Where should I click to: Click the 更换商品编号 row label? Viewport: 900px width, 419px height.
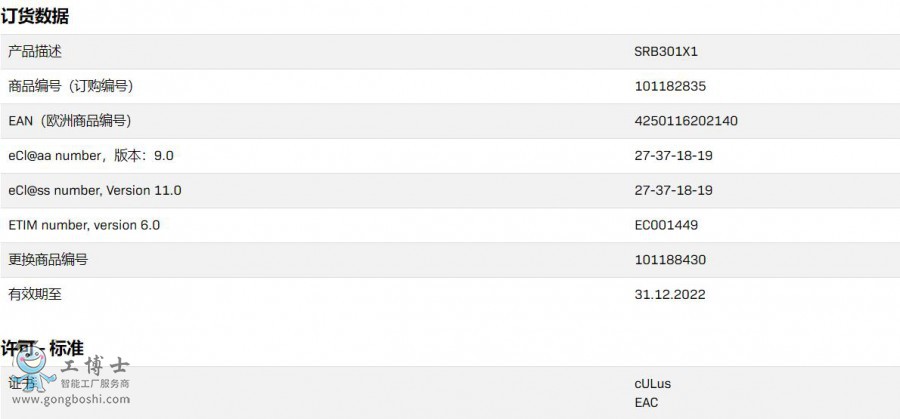point(48,260)
